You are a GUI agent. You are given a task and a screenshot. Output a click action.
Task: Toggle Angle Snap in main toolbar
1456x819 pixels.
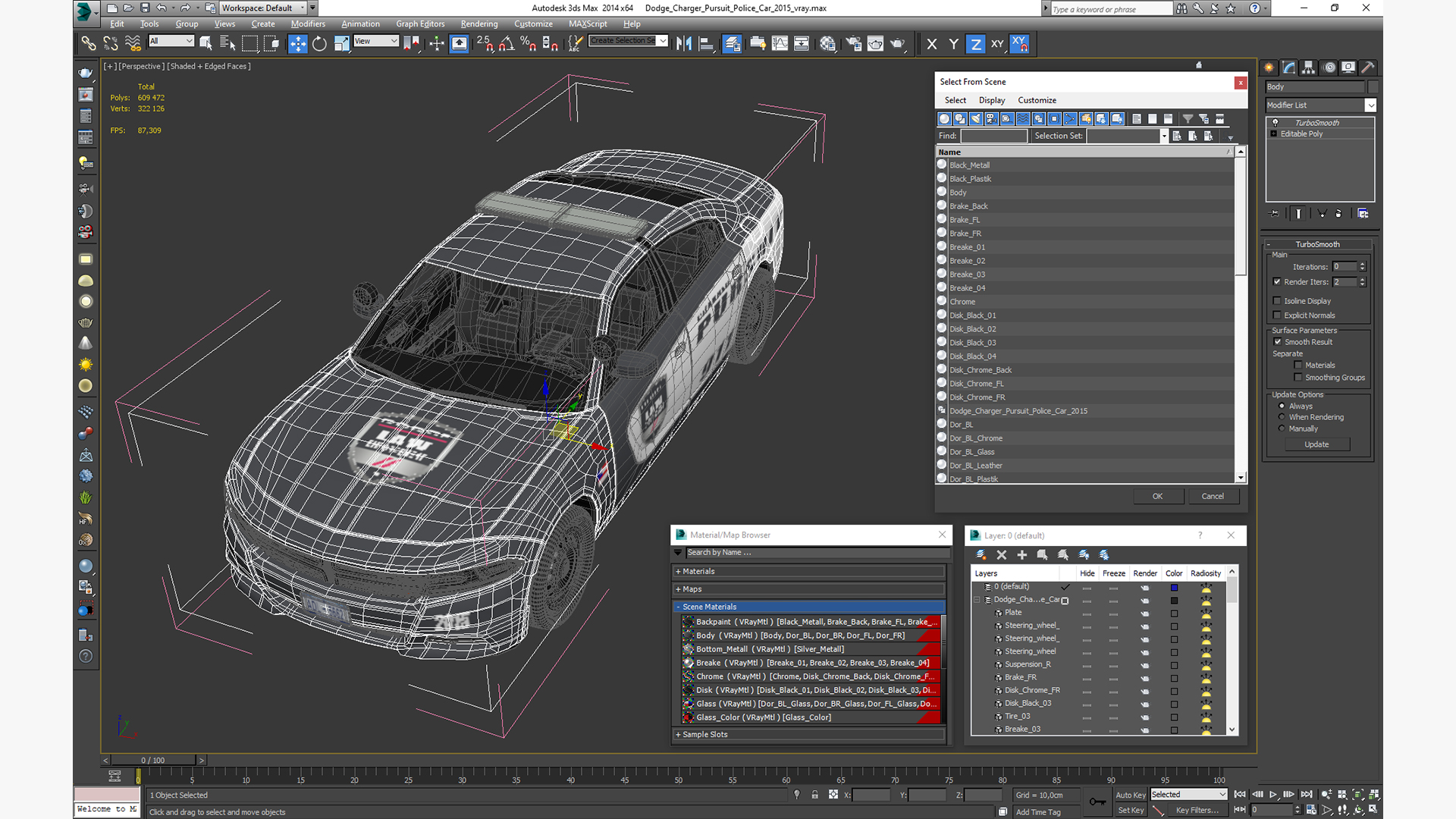(507, 44)
